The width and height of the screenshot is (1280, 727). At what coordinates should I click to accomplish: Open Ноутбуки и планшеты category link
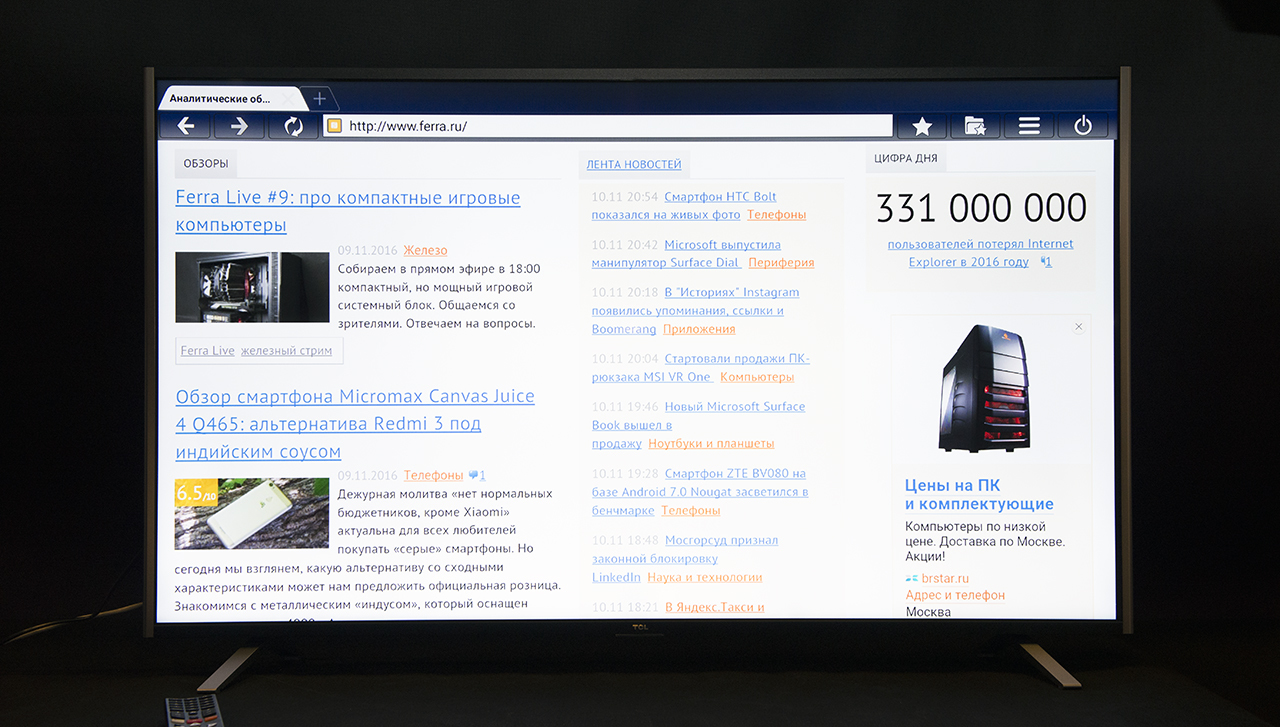click(x=711, y=444)
